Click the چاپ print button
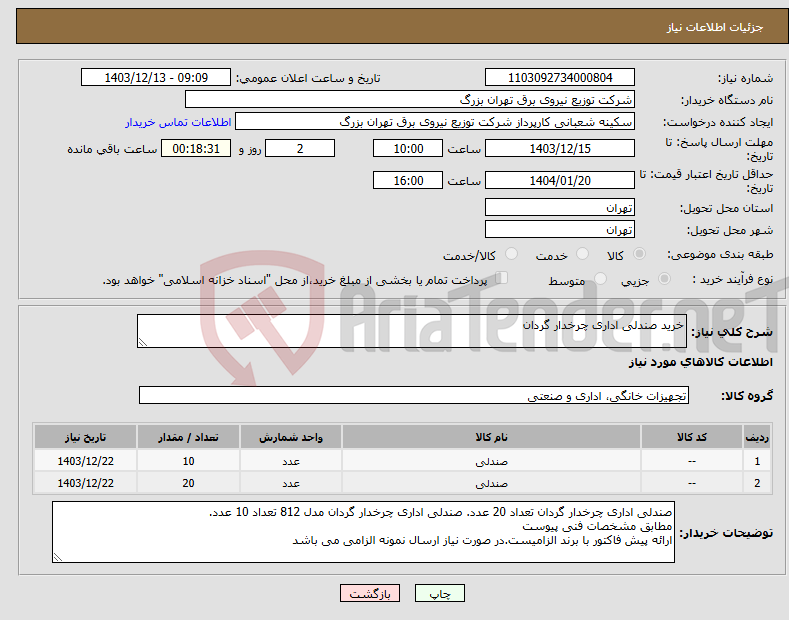Viewport: 789px width, 620px height. (440, 593)
